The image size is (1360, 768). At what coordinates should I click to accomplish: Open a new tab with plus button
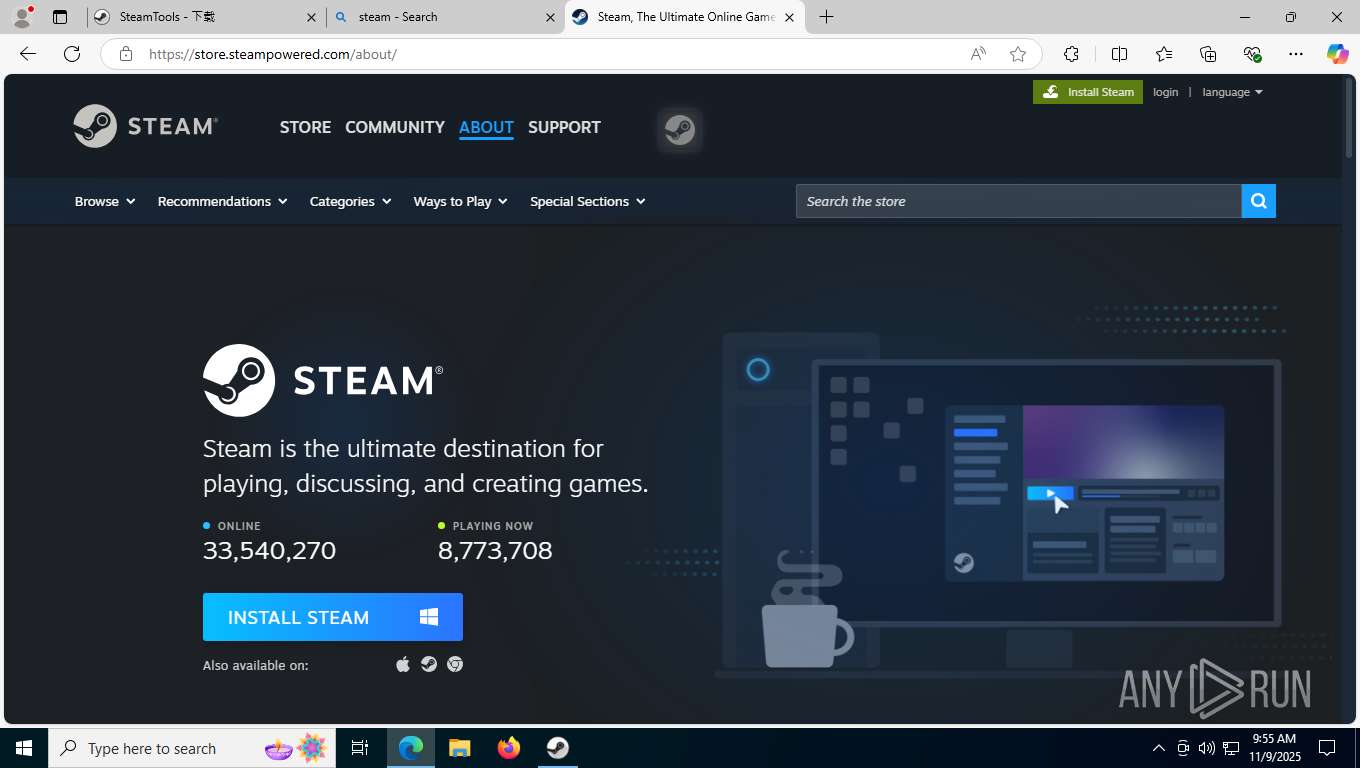tap(826, 17)
